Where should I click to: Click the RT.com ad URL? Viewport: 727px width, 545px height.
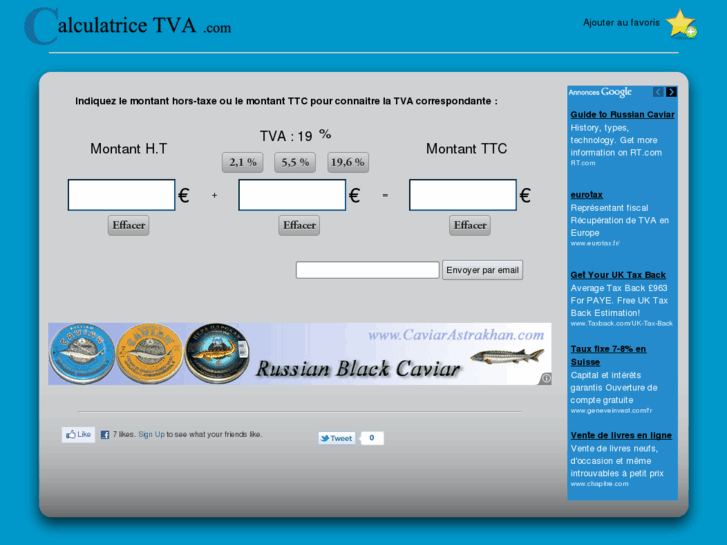pyautogui.click(x=583, y=163)
